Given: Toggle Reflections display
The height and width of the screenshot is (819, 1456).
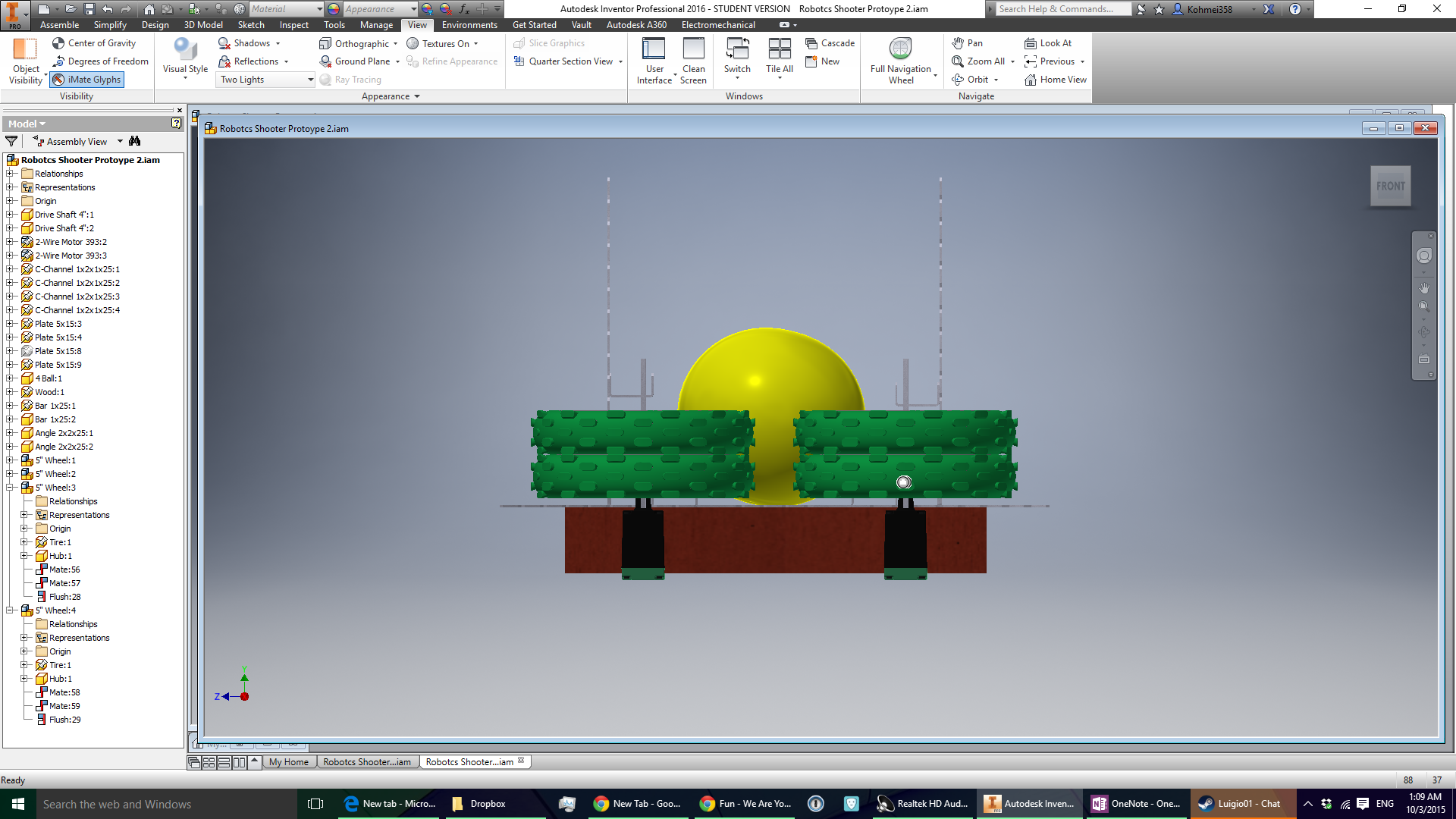Looking at the screenshot, I should point(249,61).
